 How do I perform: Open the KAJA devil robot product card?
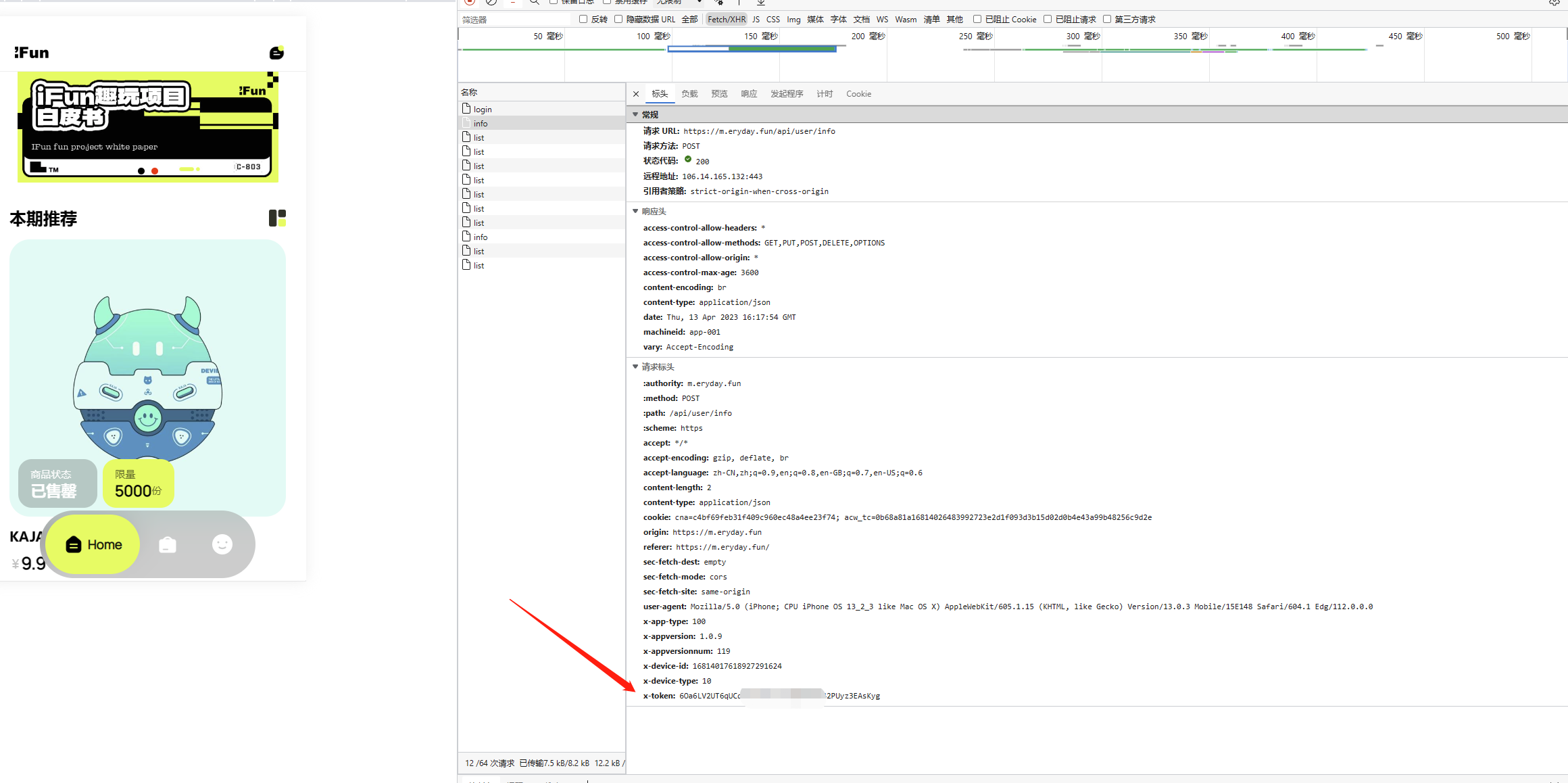click(x=147, y=377)
